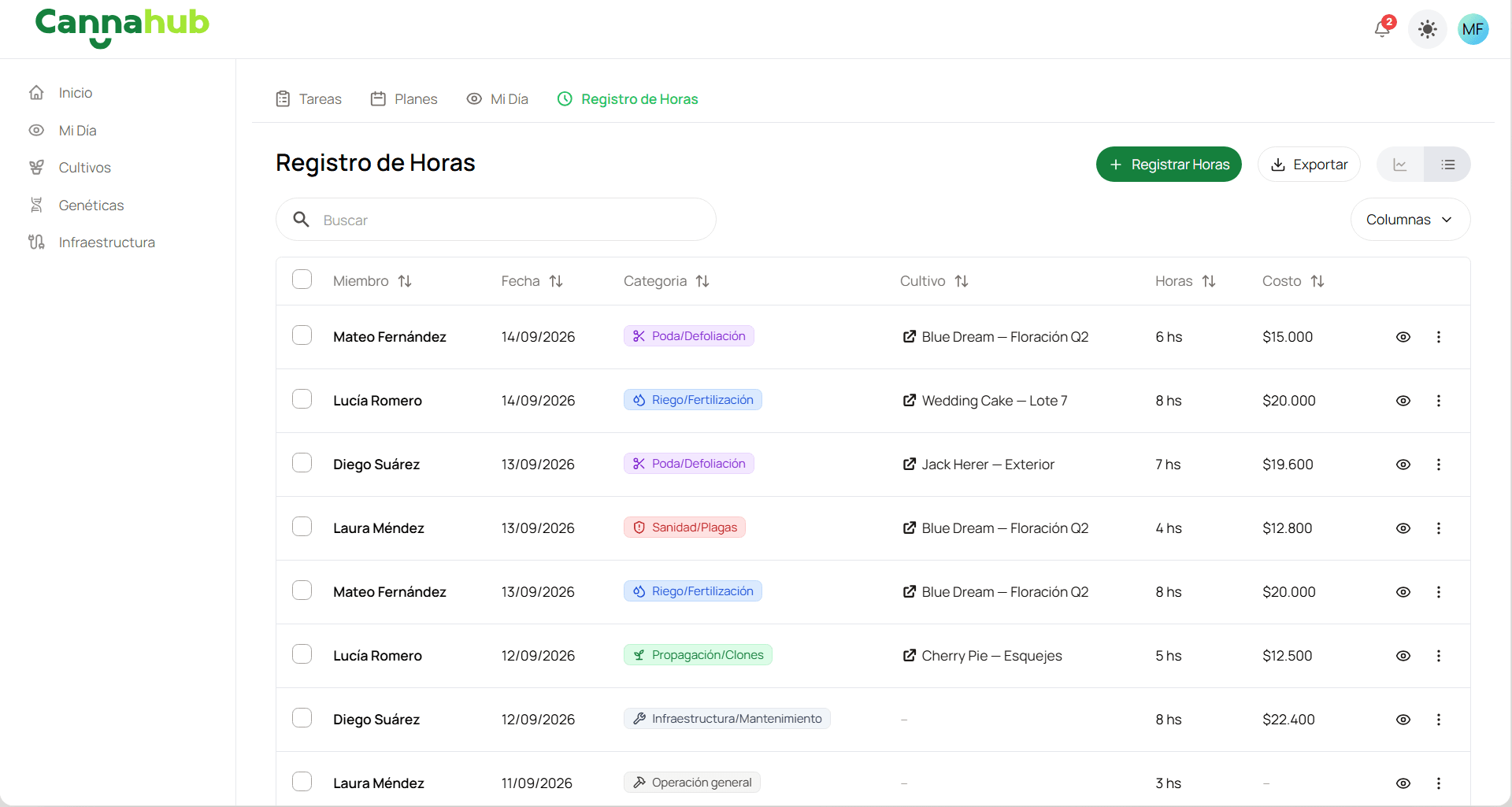Open the Columnas dropdown
The width and height of the screenshot is (1512, 807).
[x=1410, y=220]
